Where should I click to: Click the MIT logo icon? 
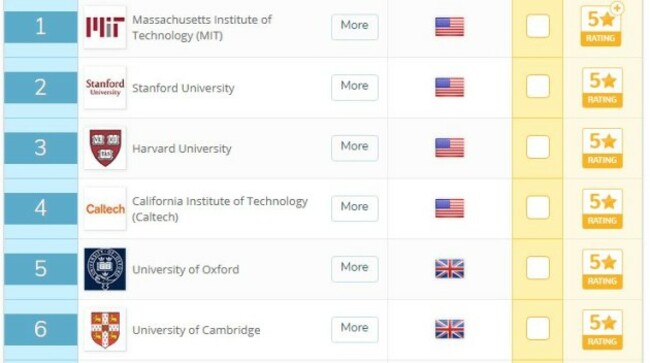click(x=105, y=27)
